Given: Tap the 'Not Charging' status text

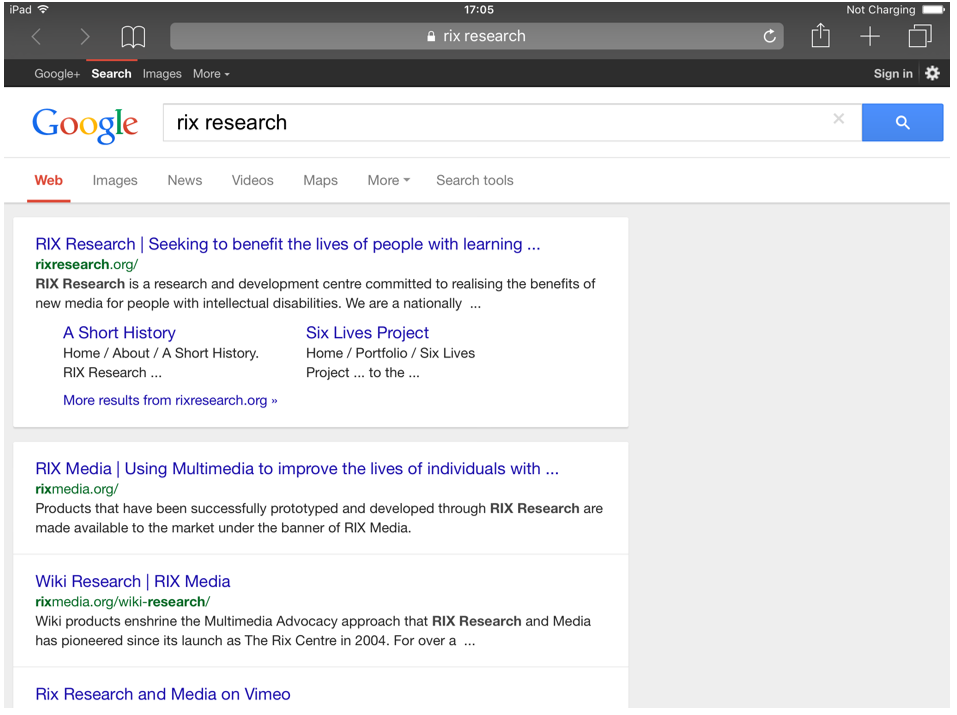Looking at the screenshot, I should (x=881, y=10).
